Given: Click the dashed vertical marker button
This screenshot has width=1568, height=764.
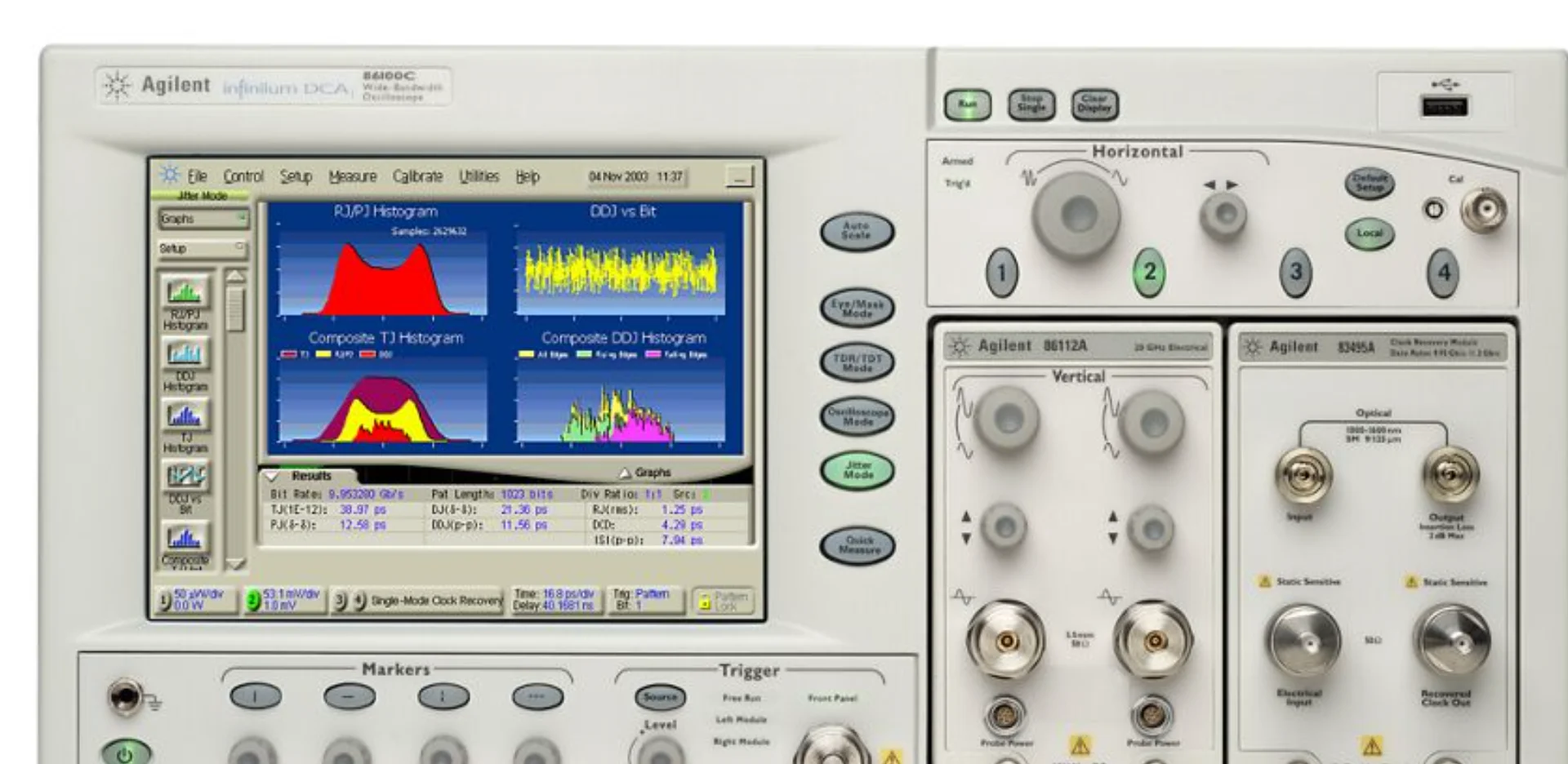Looking at the screenshot, I should [443, 696].
